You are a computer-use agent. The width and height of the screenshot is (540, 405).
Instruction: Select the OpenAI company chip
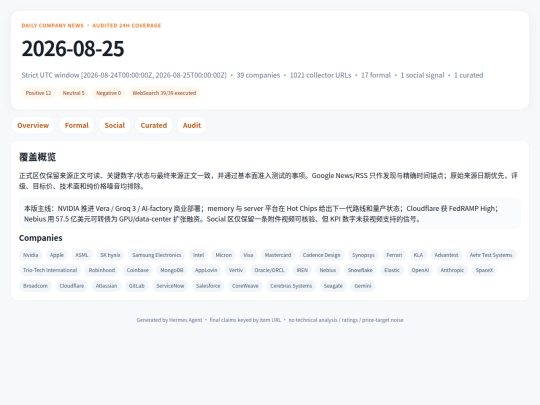click(x=420, y=270)
